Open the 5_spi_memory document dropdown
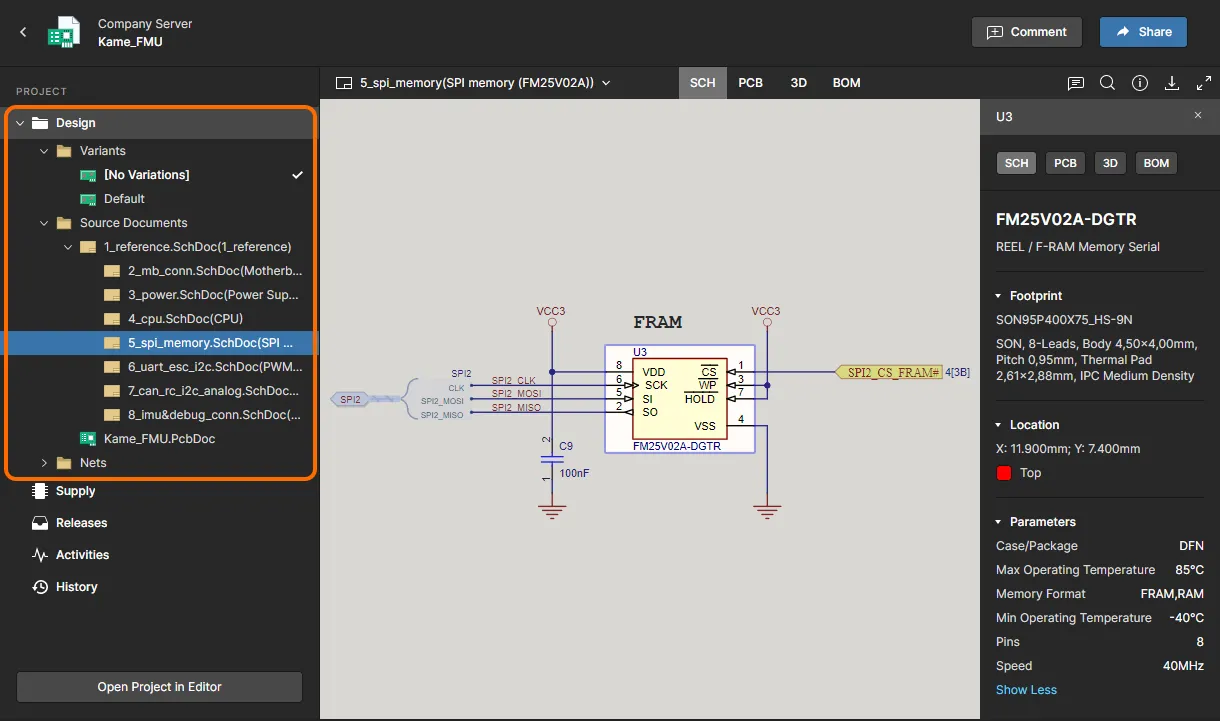Image resolution: width=1220 pixels, height=721 pixels. coord(606,83)
